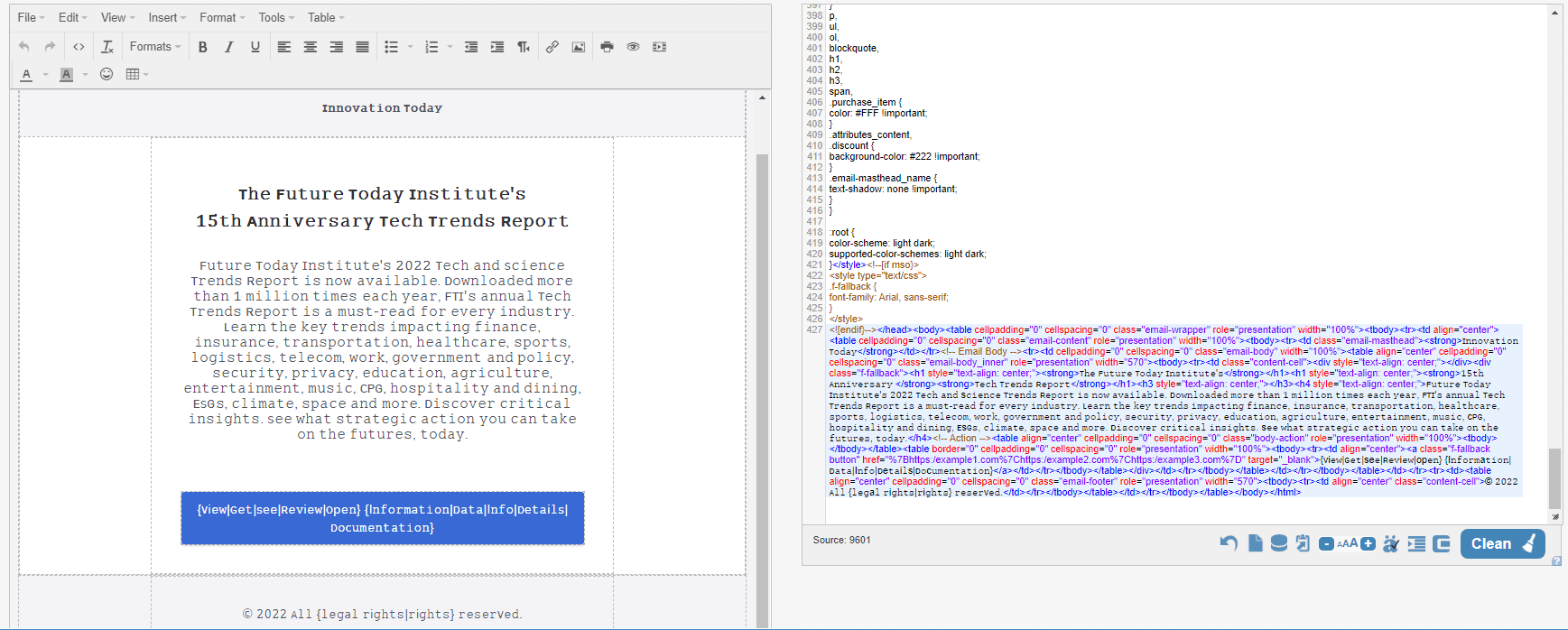Increase source font size with plus button
The width and height of the screenshot is (1568, 630).
click(1368, 543)
